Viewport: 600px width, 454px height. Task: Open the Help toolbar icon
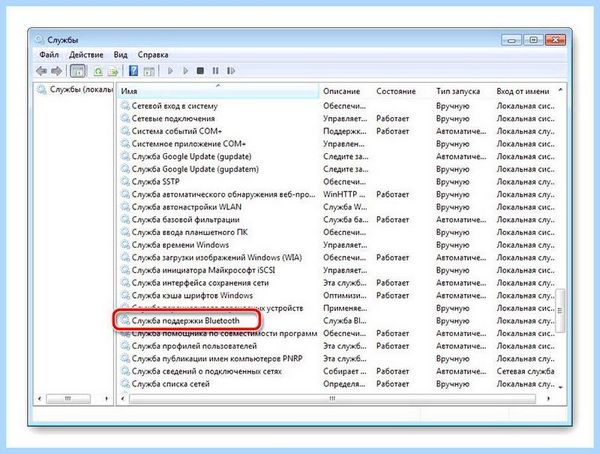[133, 71]
